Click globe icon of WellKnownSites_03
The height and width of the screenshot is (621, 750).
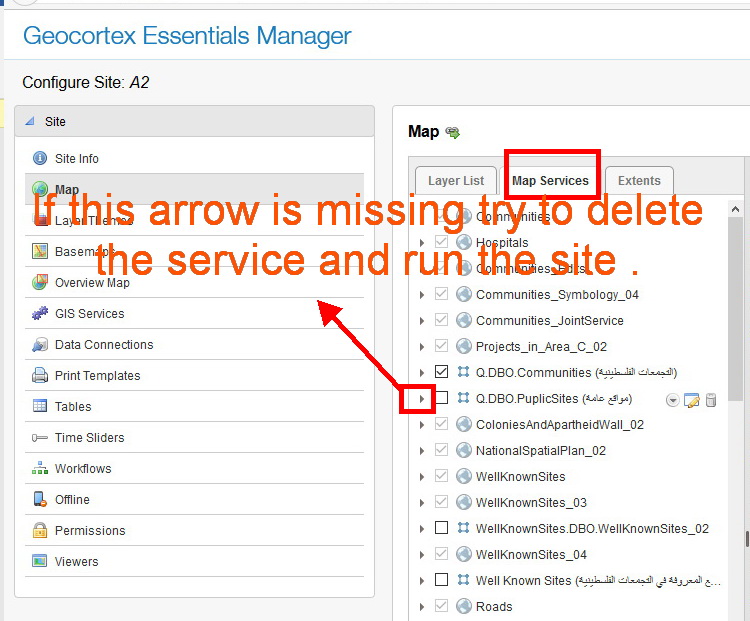(x=463, y=502)
